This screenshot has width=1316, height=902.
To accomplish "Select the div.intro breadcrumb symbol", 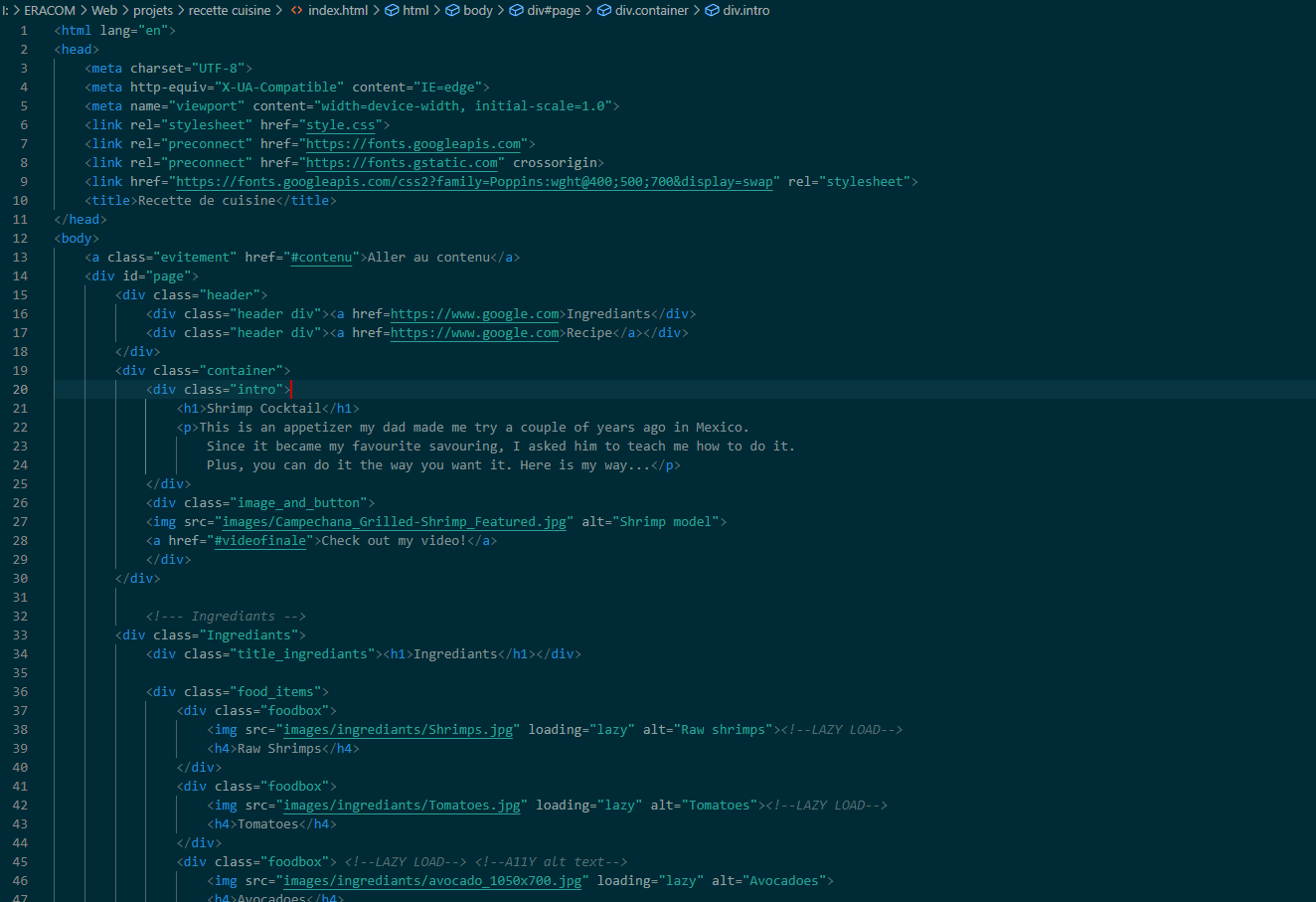I will pyautogui.click(x=738, y=10).
